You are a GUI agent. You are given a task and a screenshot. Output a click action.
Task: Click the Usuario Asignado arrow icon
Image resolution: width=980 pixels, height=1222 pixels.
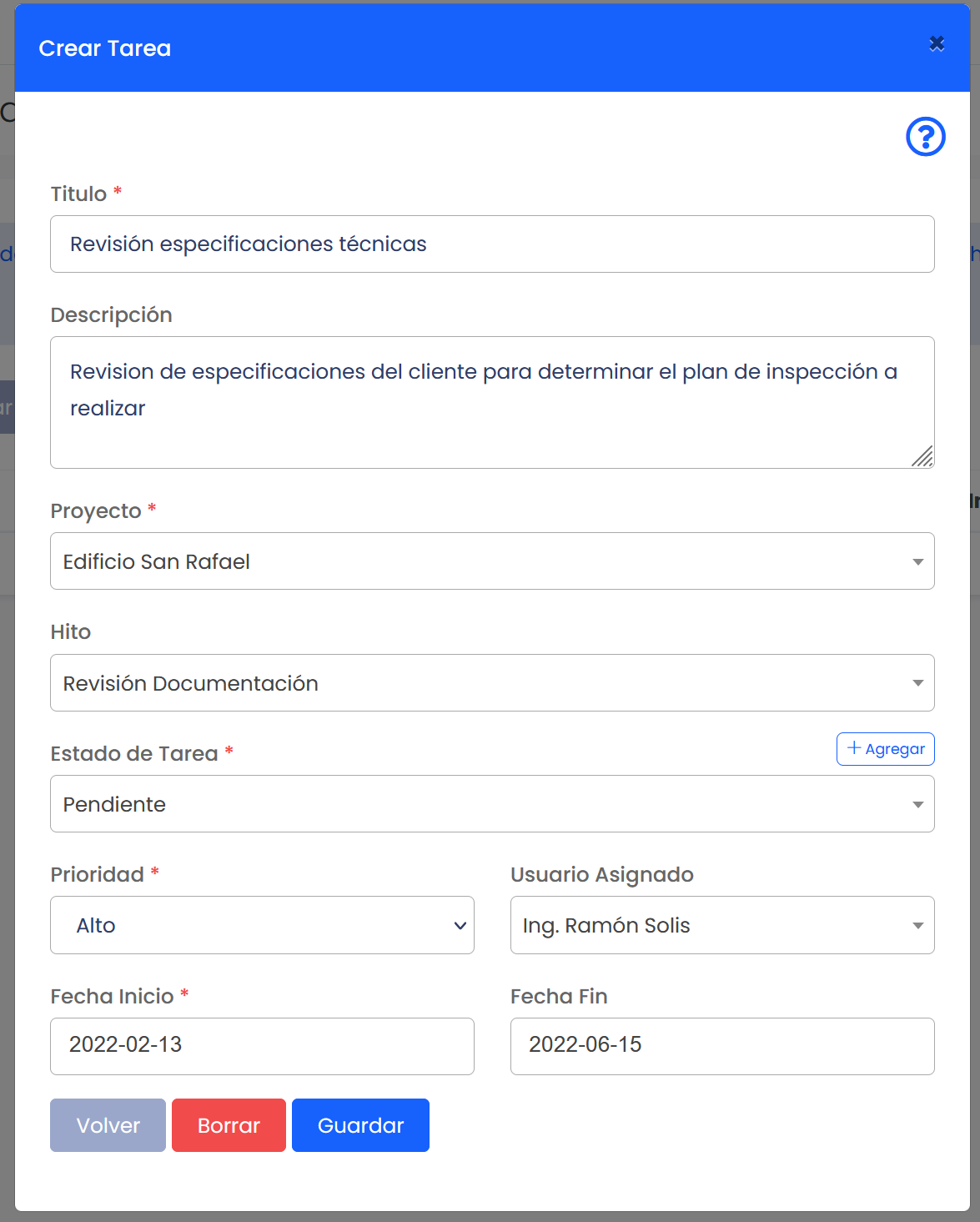917,925
